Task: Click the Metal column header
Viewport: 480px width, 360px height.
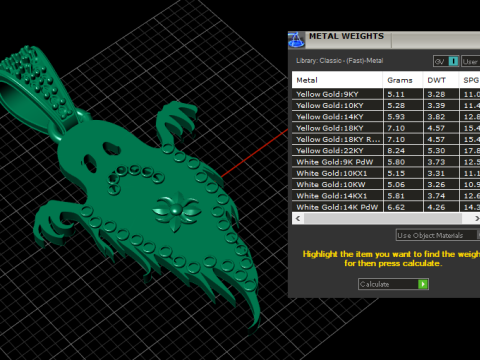Action: (337, 80)
